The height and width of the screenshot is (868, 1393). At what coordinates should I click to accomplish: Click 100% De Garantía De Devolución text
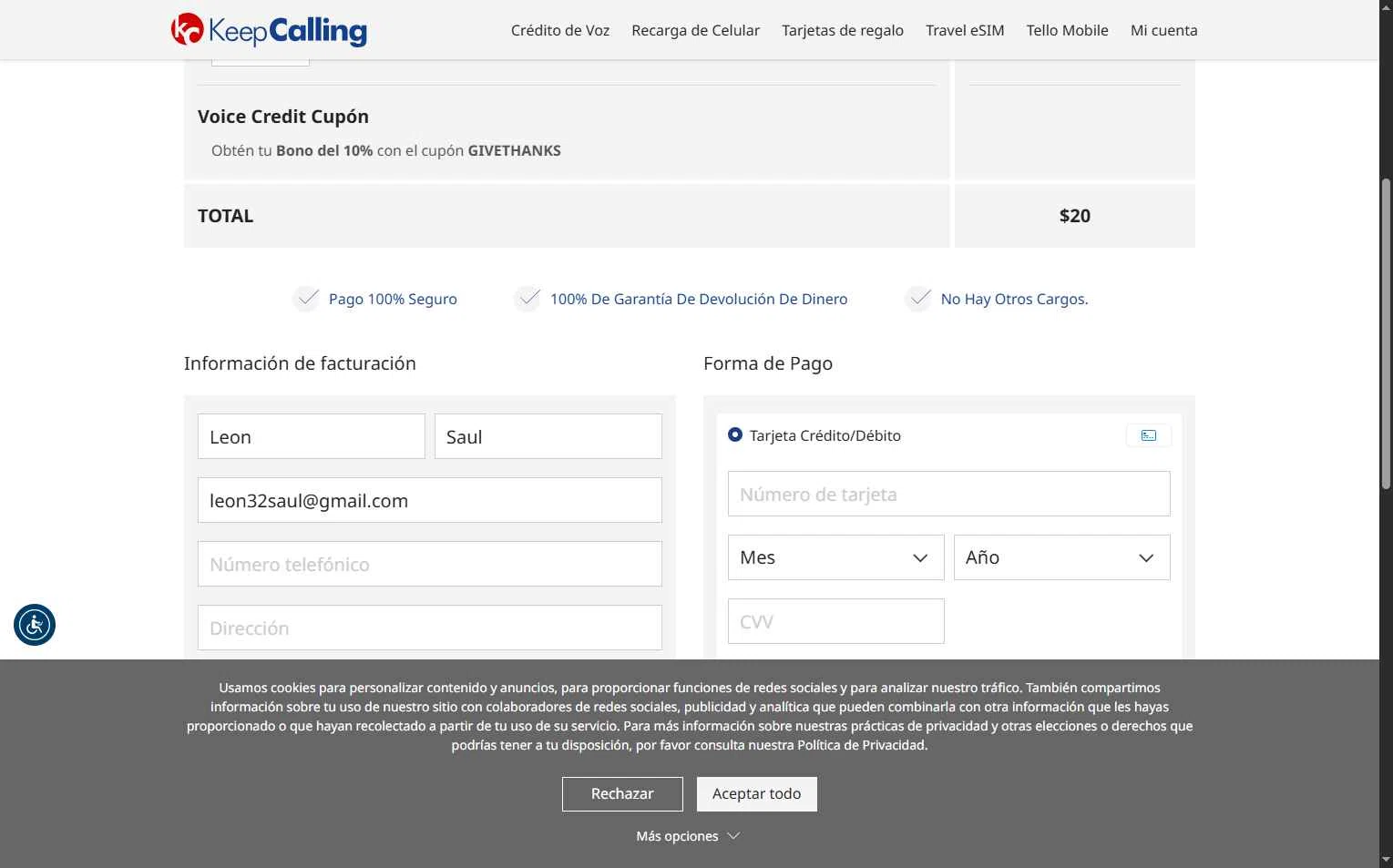click(699, 299)
